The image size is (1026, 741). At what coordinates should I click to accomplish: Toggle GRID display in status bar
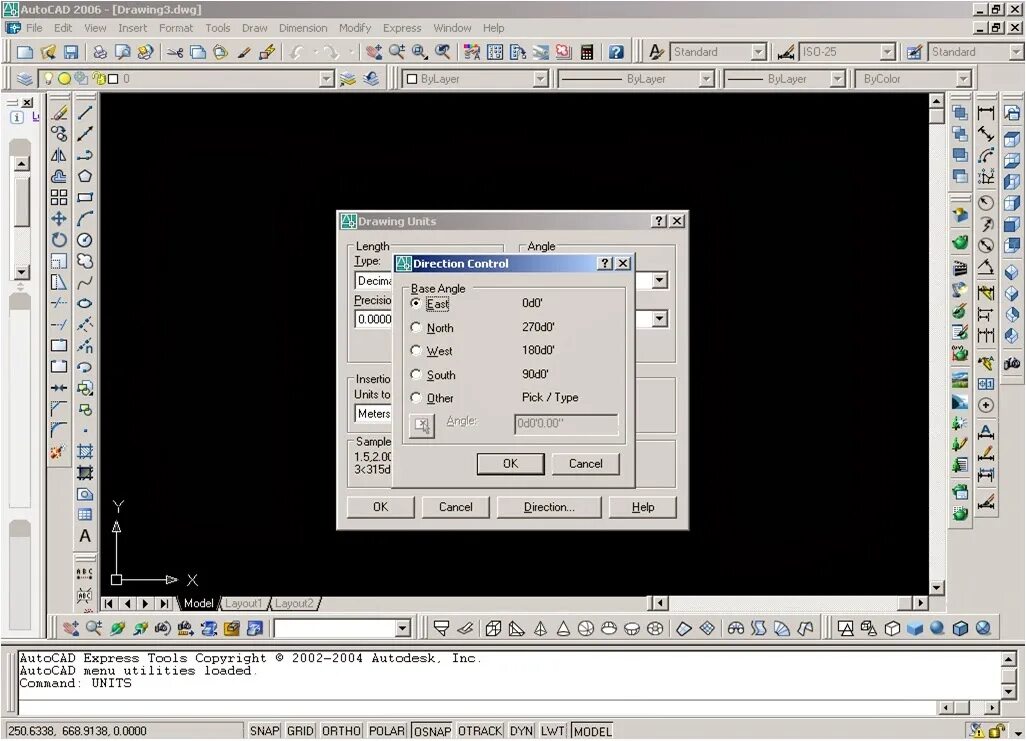(300, 731)
